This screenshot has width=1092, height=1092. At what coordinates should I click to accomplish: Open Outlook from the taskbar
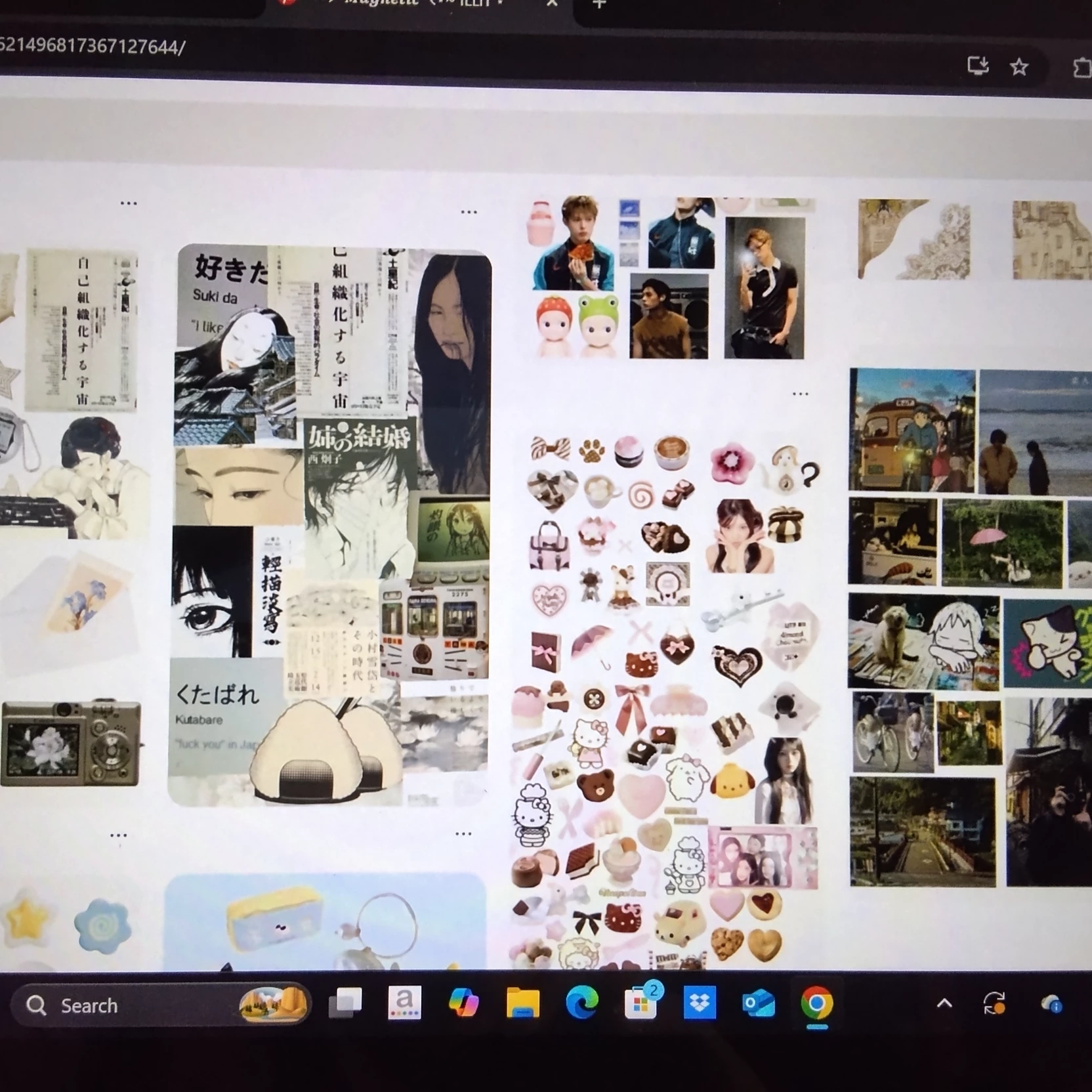tap(759, 1004)
